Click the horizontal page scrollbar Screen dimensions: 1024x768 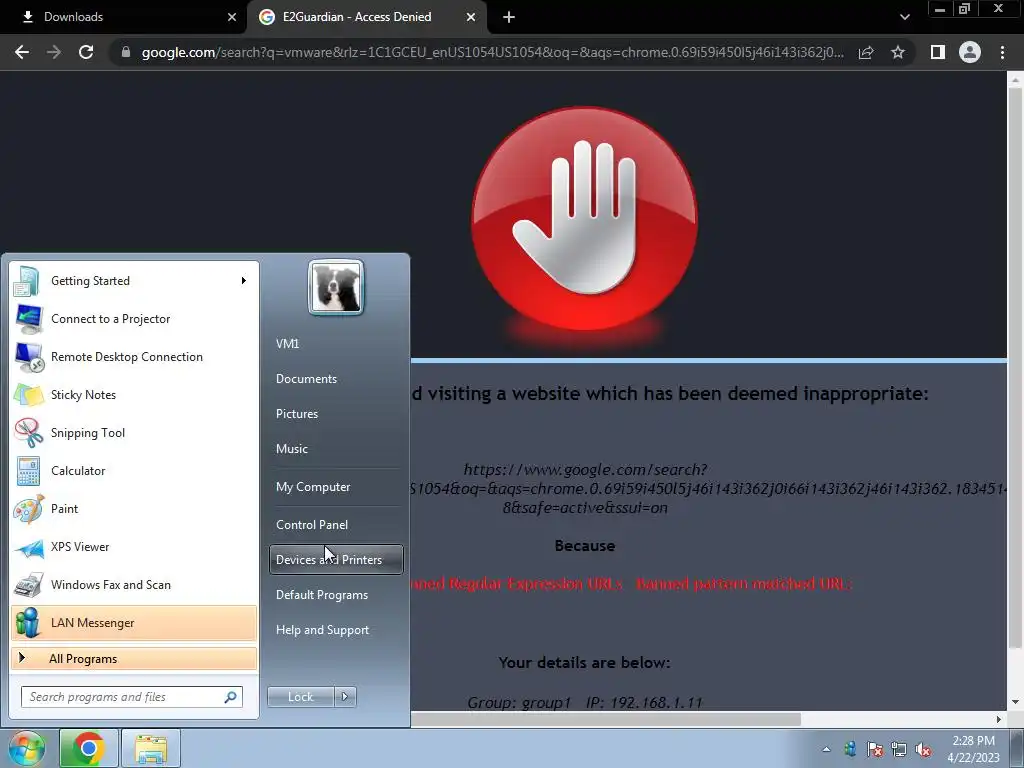tap(605, 719)
